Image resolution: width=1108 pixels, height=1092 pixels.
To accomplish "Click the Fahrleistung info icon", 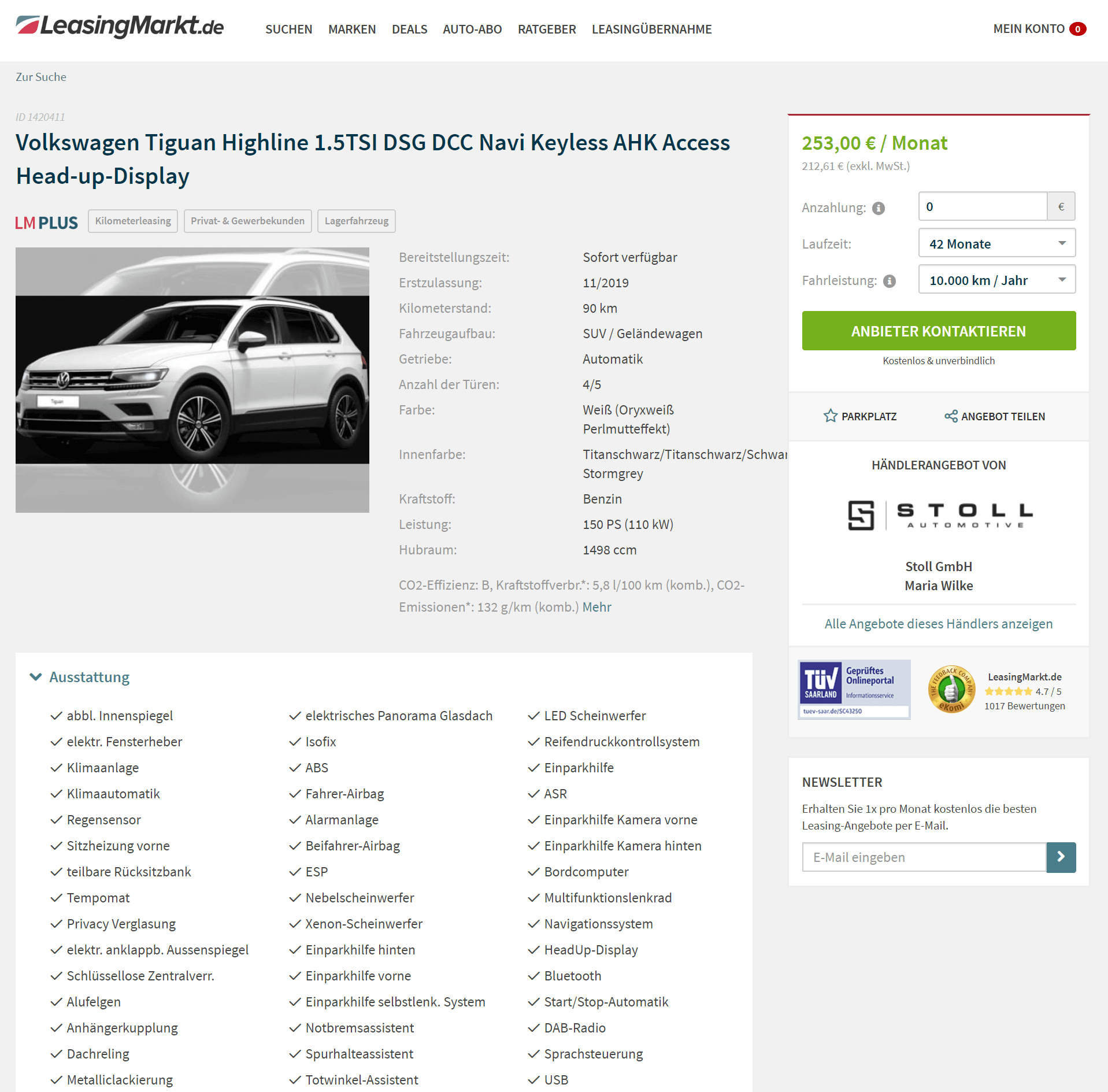I will (890, 281).
